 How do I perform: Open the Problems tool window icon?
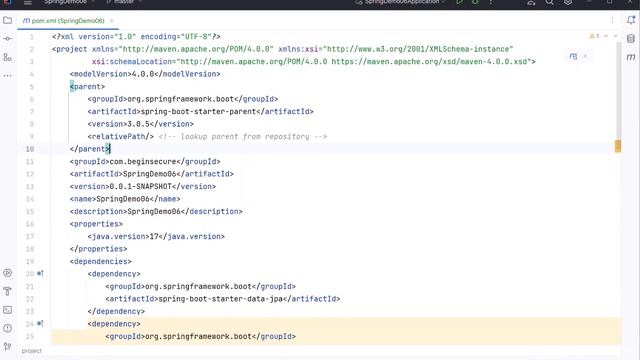click(7, 328)
